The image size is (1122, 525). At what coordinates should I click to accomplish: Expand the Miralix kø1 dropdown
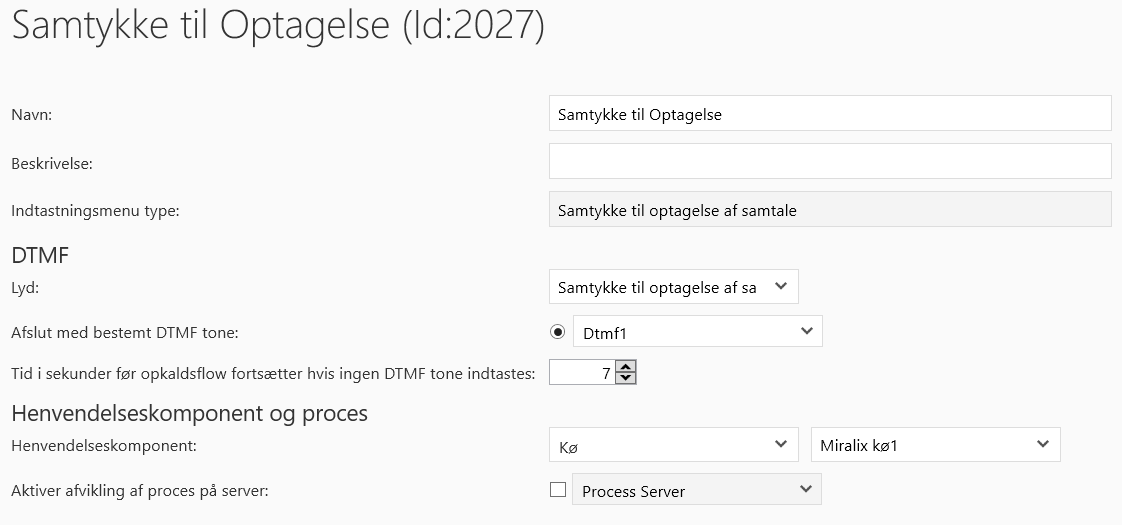(x=935, y=445)
